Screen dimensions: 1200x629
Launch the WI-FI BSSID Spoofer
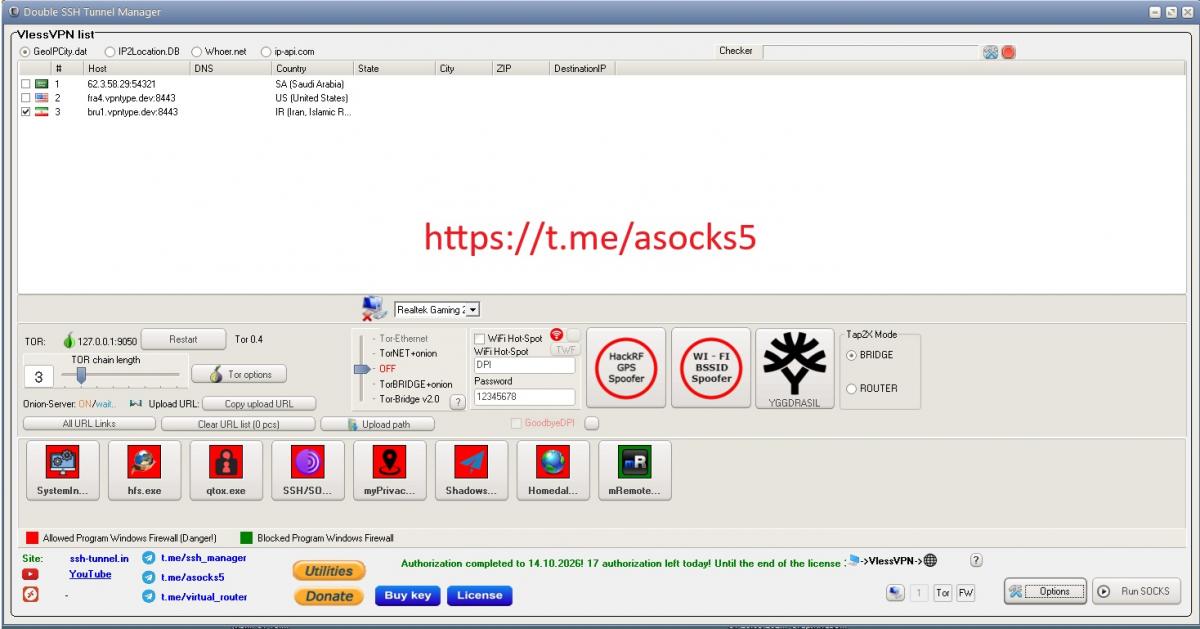coord(711,366)
